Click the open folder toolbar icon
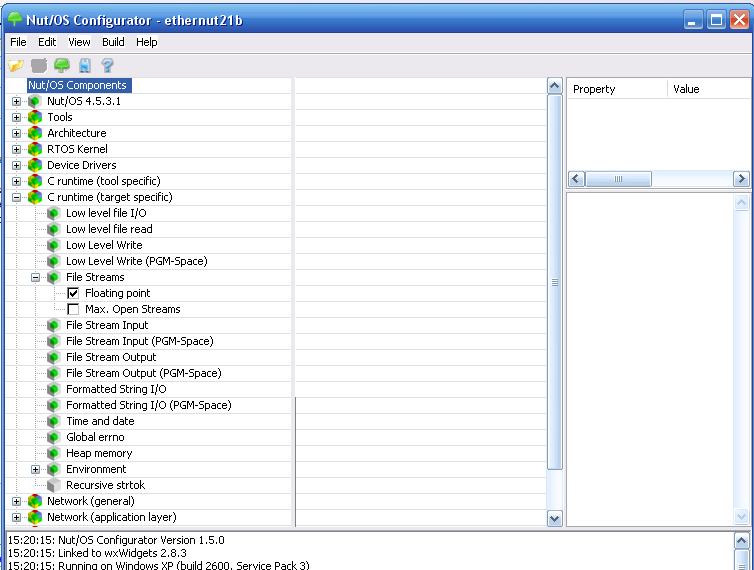The image size is (754, 570). (16, 65)
